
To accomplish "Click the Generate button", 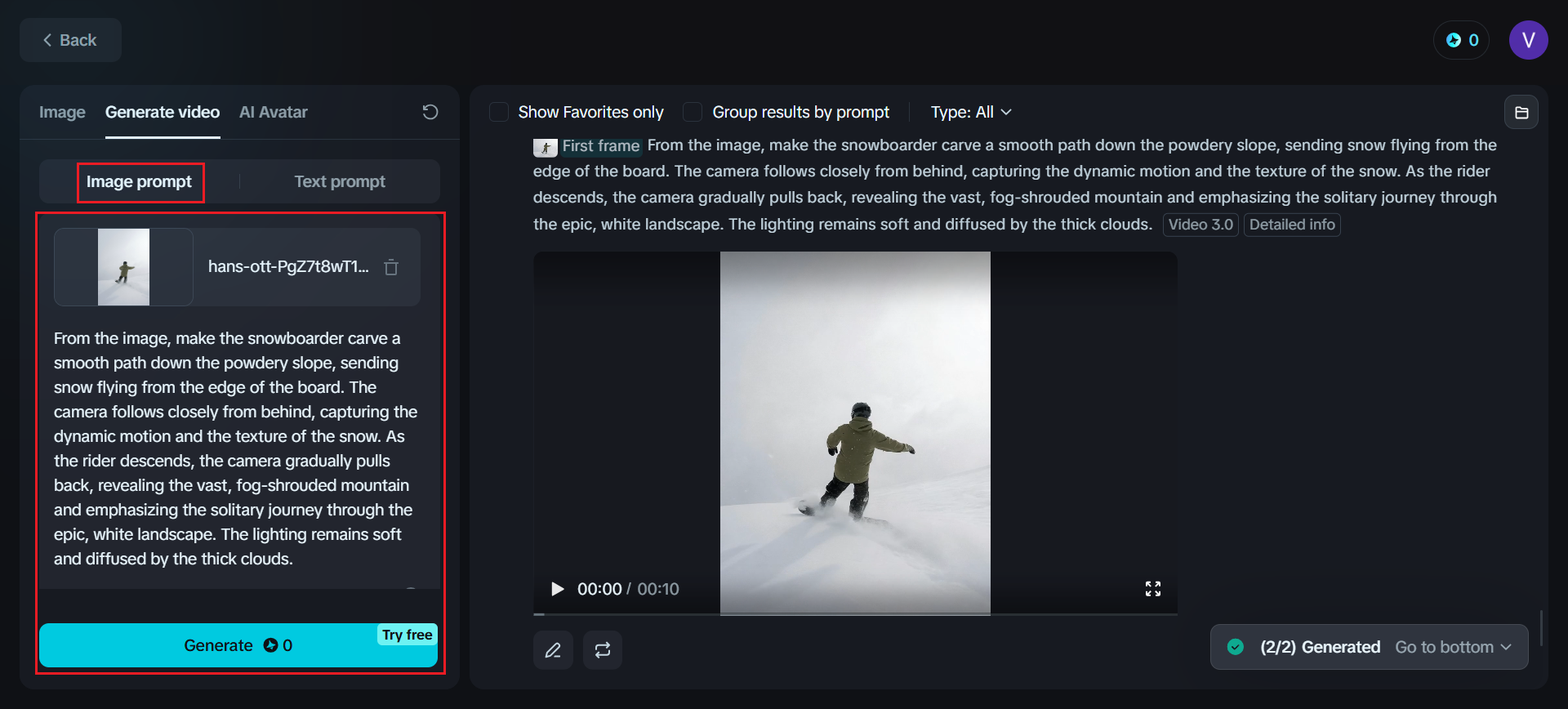I will point(238,645).
